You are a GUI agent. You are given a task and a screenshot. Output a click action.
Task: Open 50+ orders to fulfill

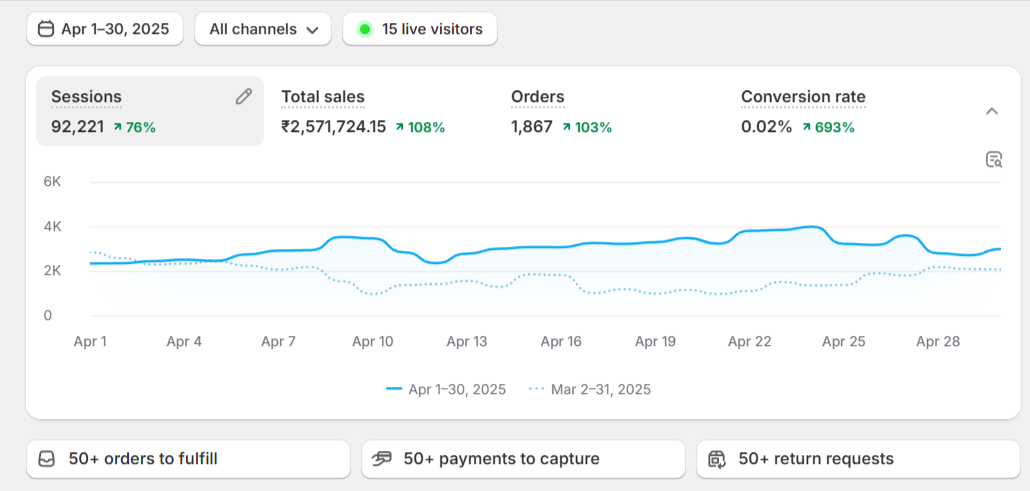(189, 459)
